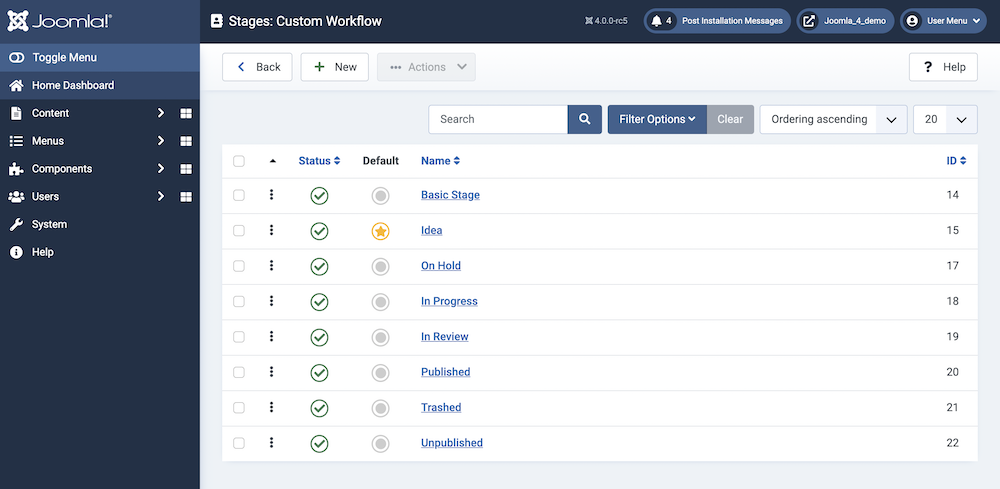
Task: Check the box for In Progress row
Action: coord(239,301)
